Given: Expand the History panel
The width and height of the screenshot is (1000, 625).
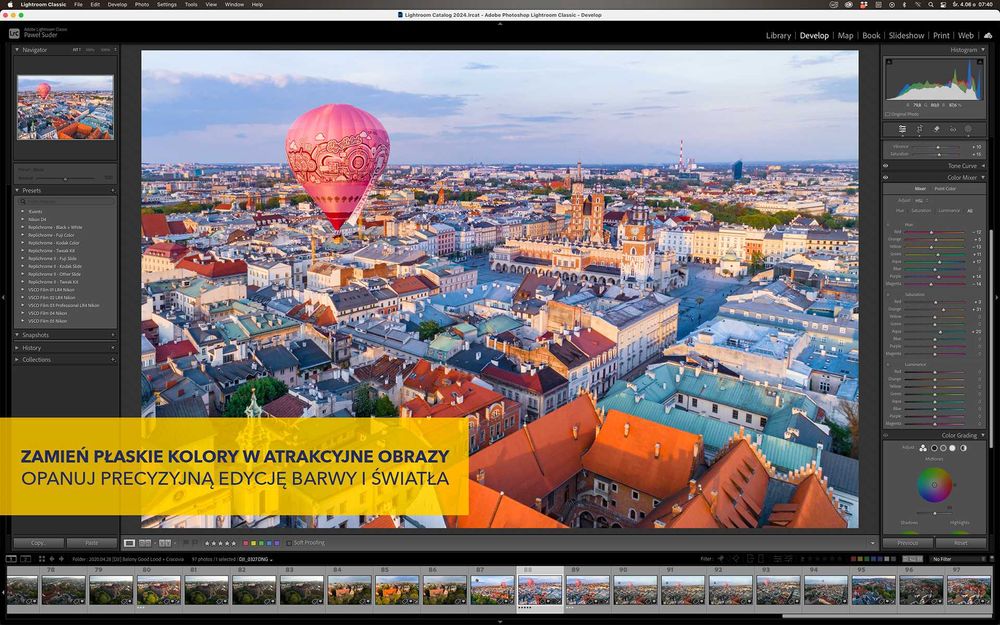Looking at the screenshot, I should click(17, 348).
